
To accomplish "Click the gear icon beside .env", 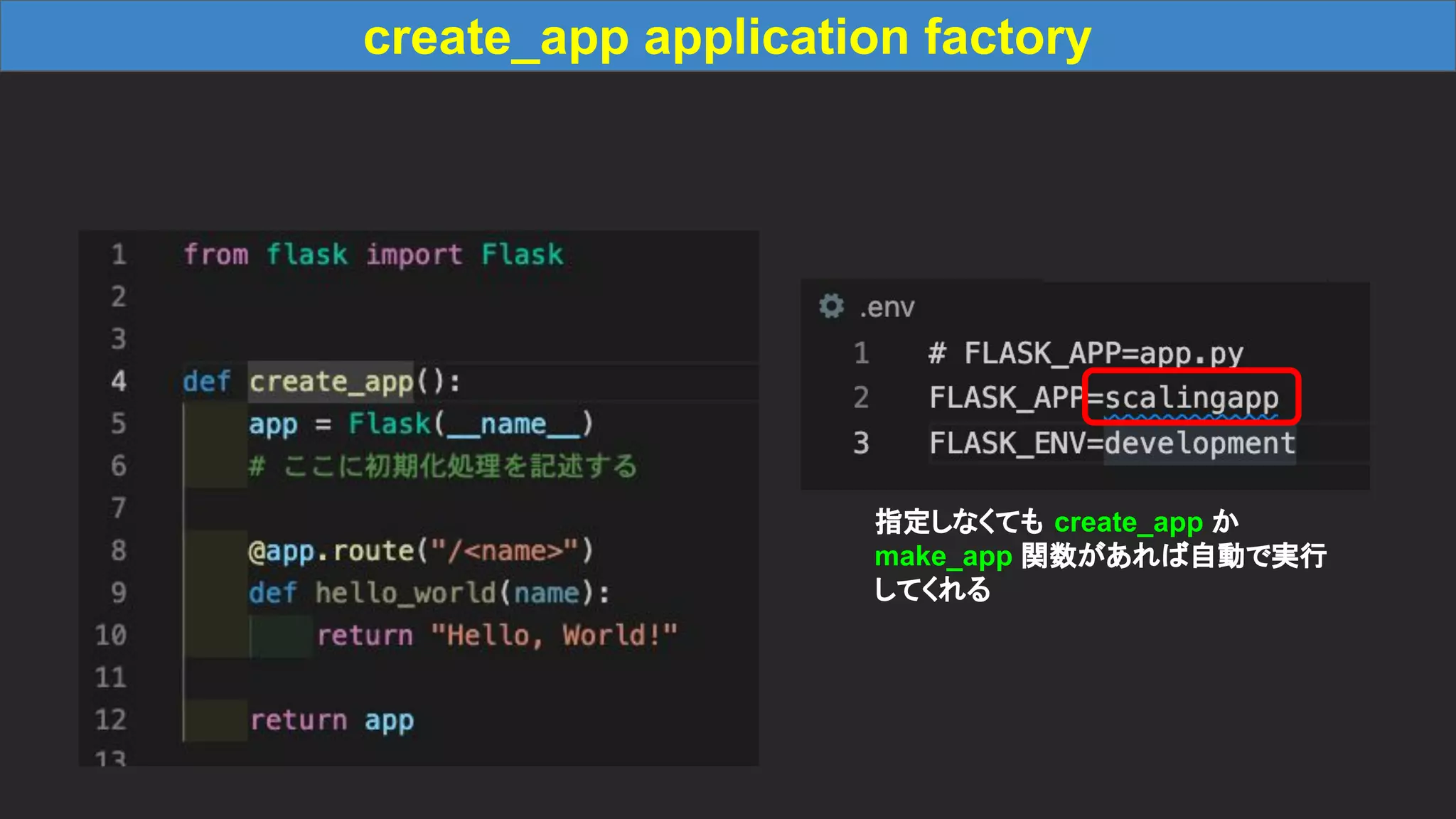I will pos(831,306).
